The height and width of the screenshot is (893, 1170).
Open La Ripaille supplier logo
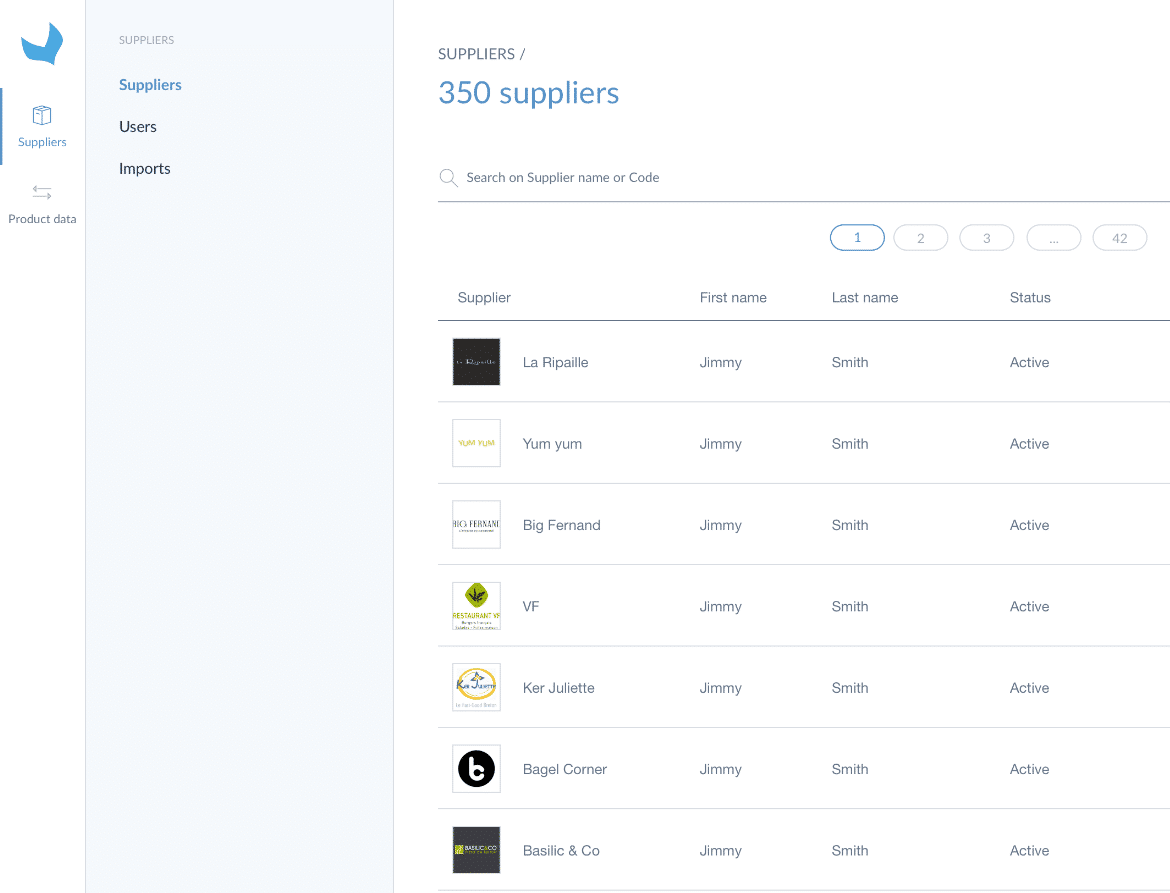476,362
